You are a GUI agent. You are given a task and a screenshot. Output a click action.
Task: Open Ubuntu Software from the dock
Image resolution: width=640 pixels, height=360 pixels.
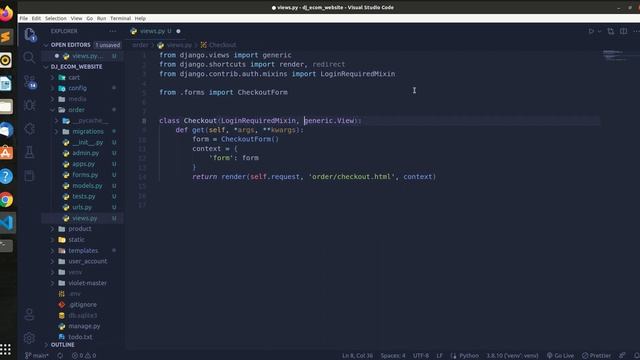[6, 153]
